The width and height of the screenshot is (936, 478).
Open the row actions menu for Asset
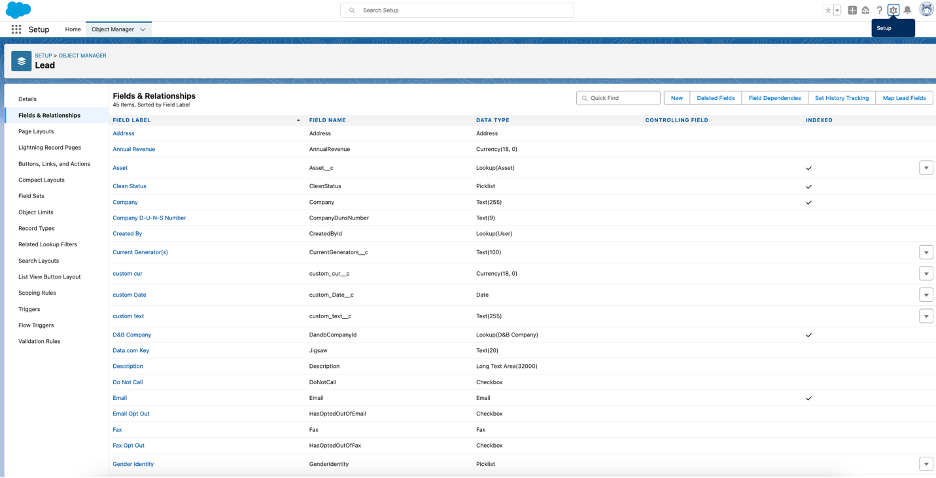(926, 168)
